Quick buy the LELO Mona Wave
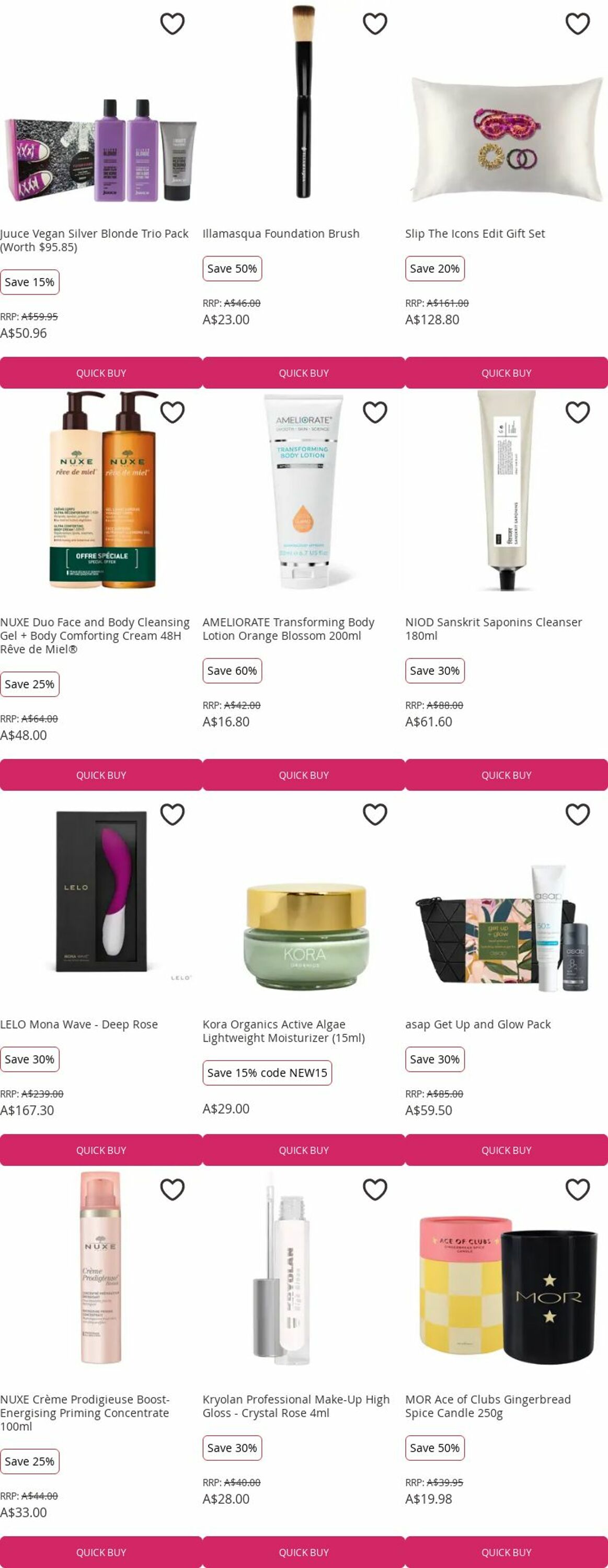608x1568 pixels. [x=101, y=1150]
